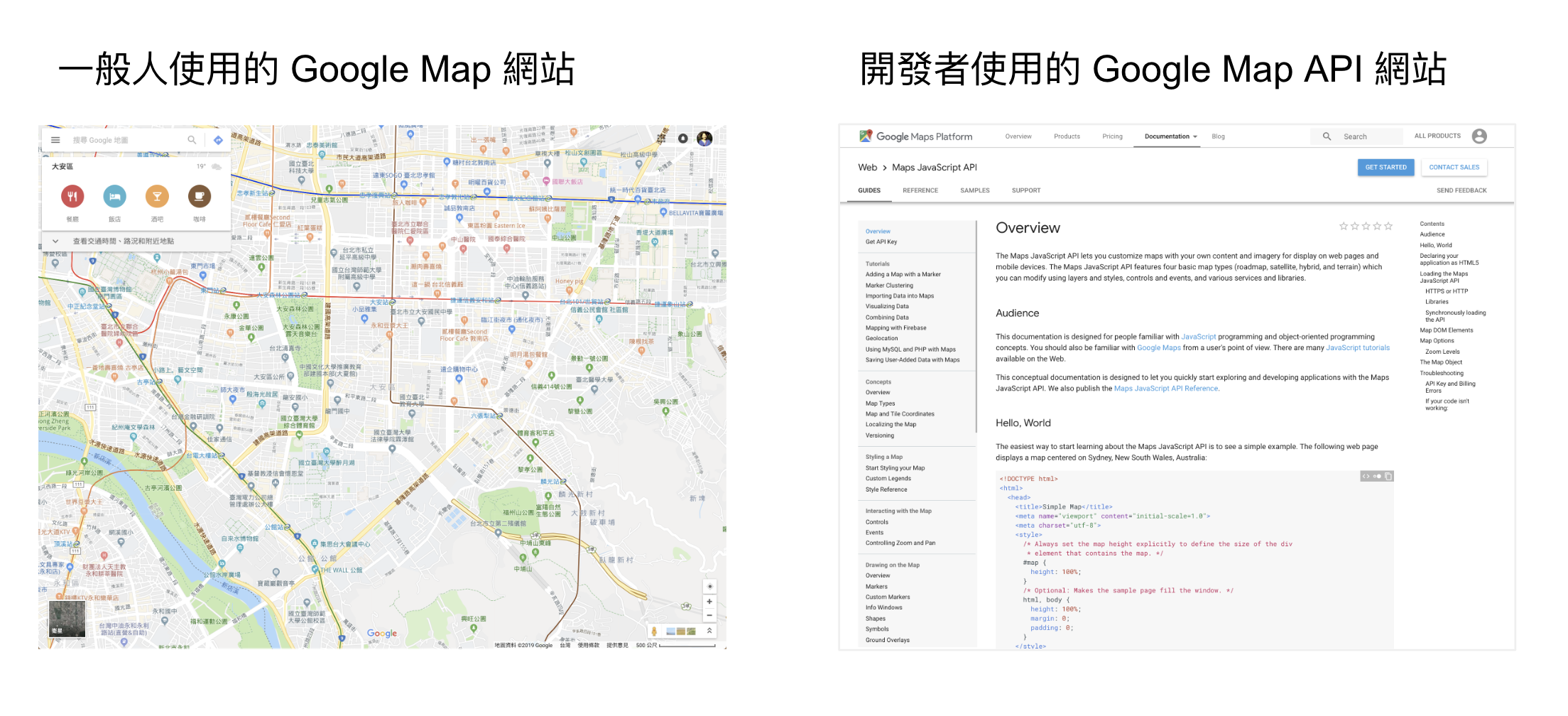Image resolution: width=1568 pixels, height=716 pixels.
Task: Open the Google Maps hamburger menu
Action: tap(55, 140)
